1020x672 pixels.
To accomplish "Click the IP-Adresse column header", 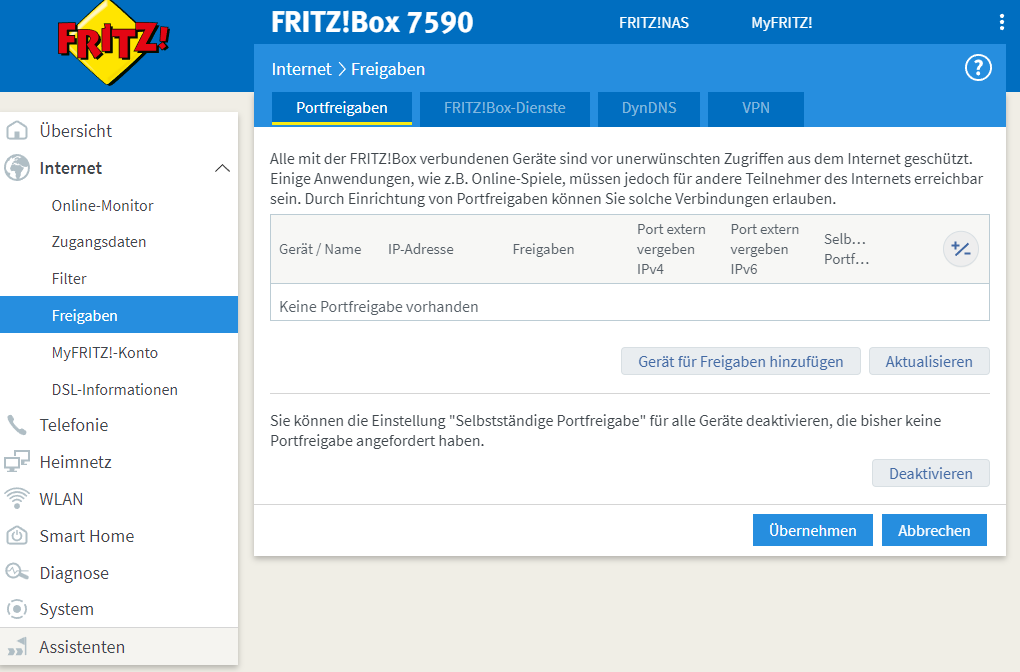I will [421, 249].
